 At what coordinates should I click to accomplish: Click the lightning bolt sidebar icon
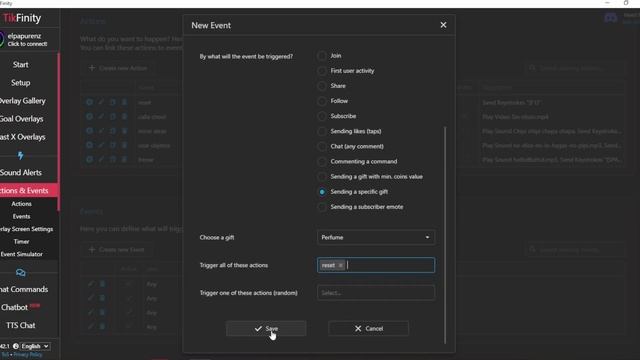tap(20, 155)
